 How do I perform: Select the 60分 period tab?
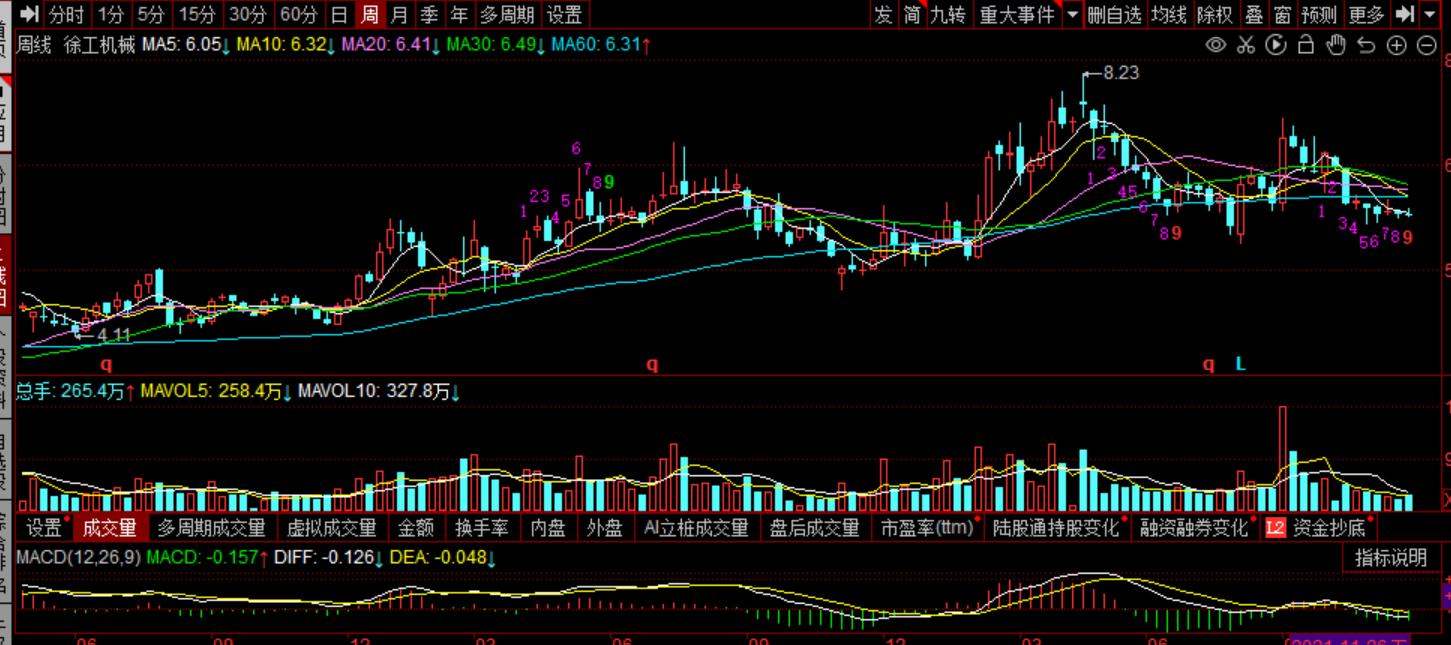point(299,14)
